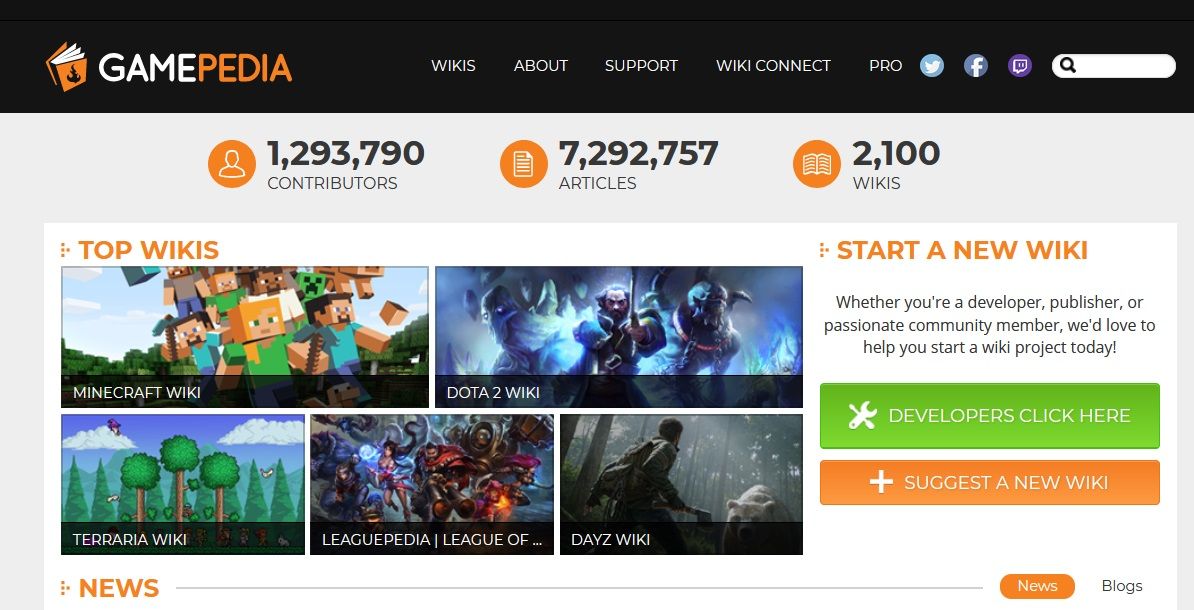1194x610 pixels.
Task: Click the ARTICLES label
Action: (x=598, y=183)
